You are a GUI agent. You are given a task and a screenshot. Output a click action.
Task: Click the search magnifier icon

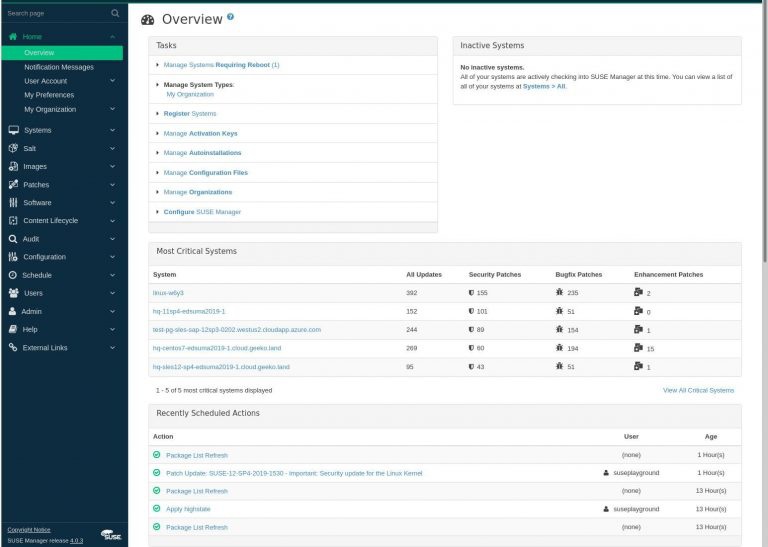point(114,13)
